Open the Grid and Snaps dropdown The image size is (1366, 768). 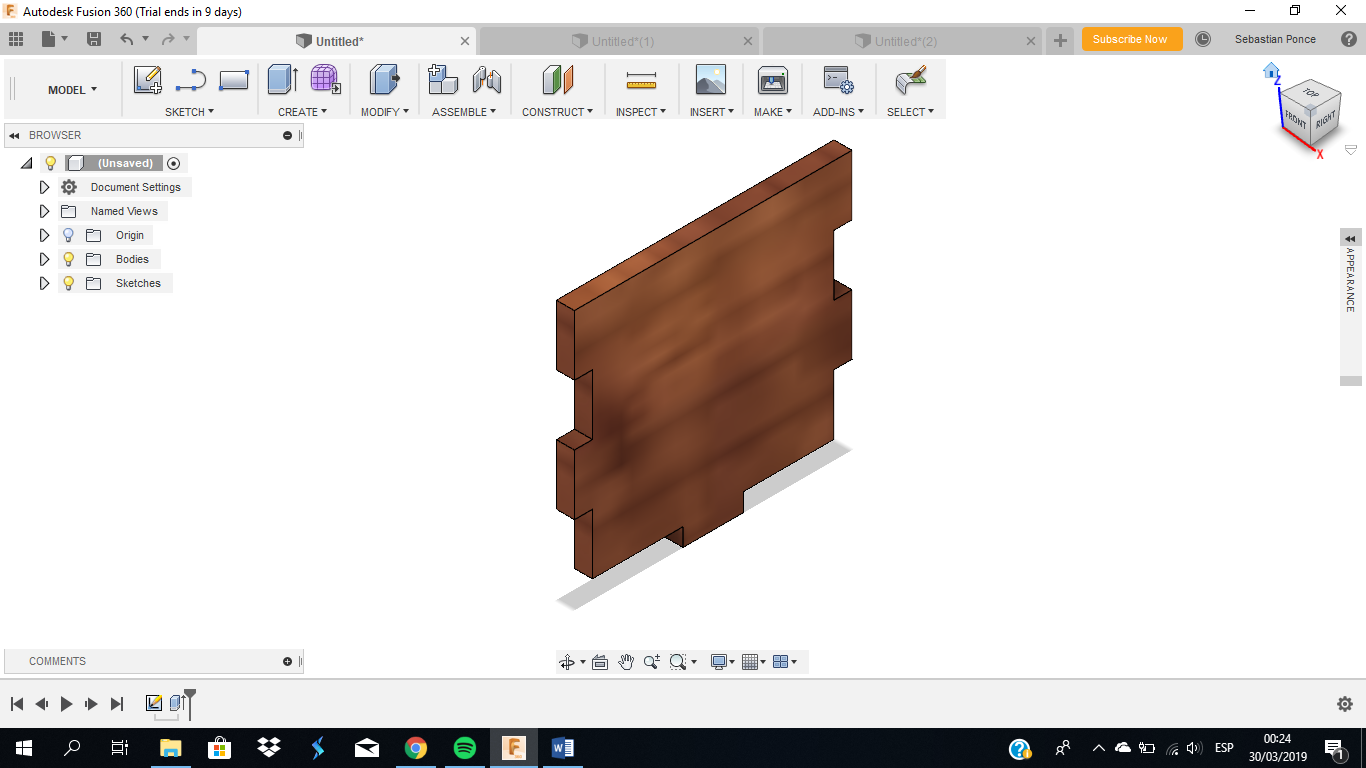(754, 662)
